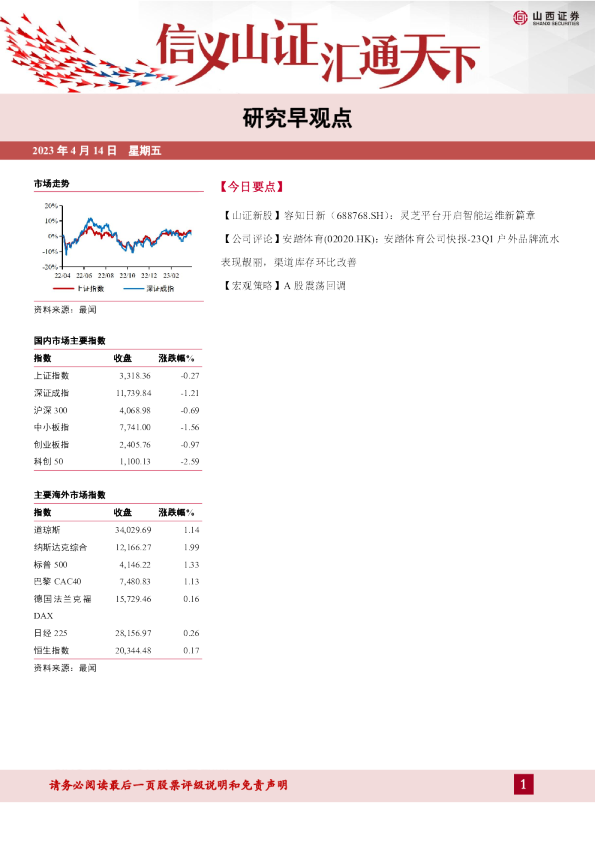Click 涨跌幅% header in domestic index table
Image resolution: width=595 pixels, height=842 pixels.
click(x=176, y=358)
